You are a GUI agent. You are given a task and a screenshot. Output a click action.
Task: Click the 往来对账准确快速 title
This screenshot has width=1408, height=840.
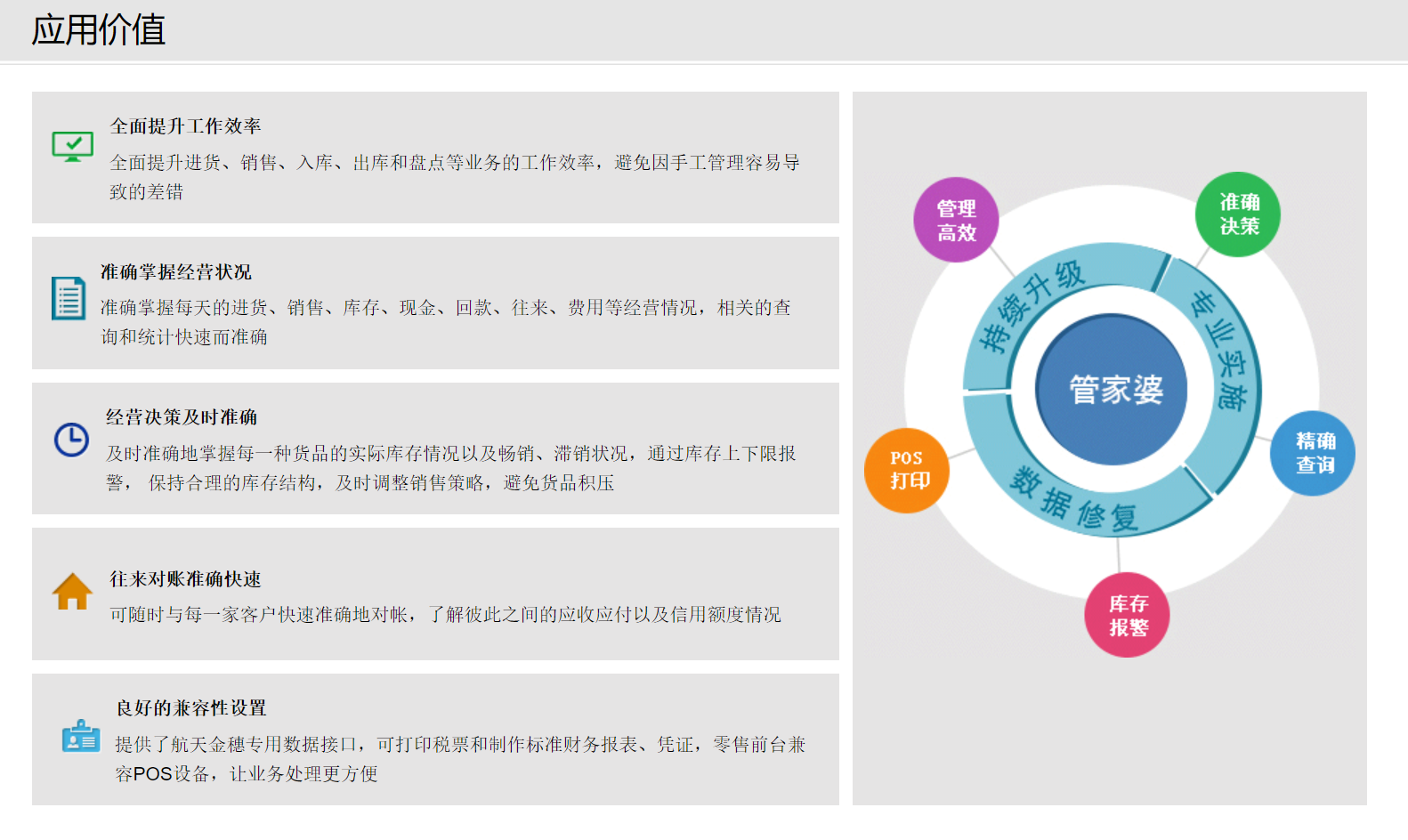click(x=185, y=578)
